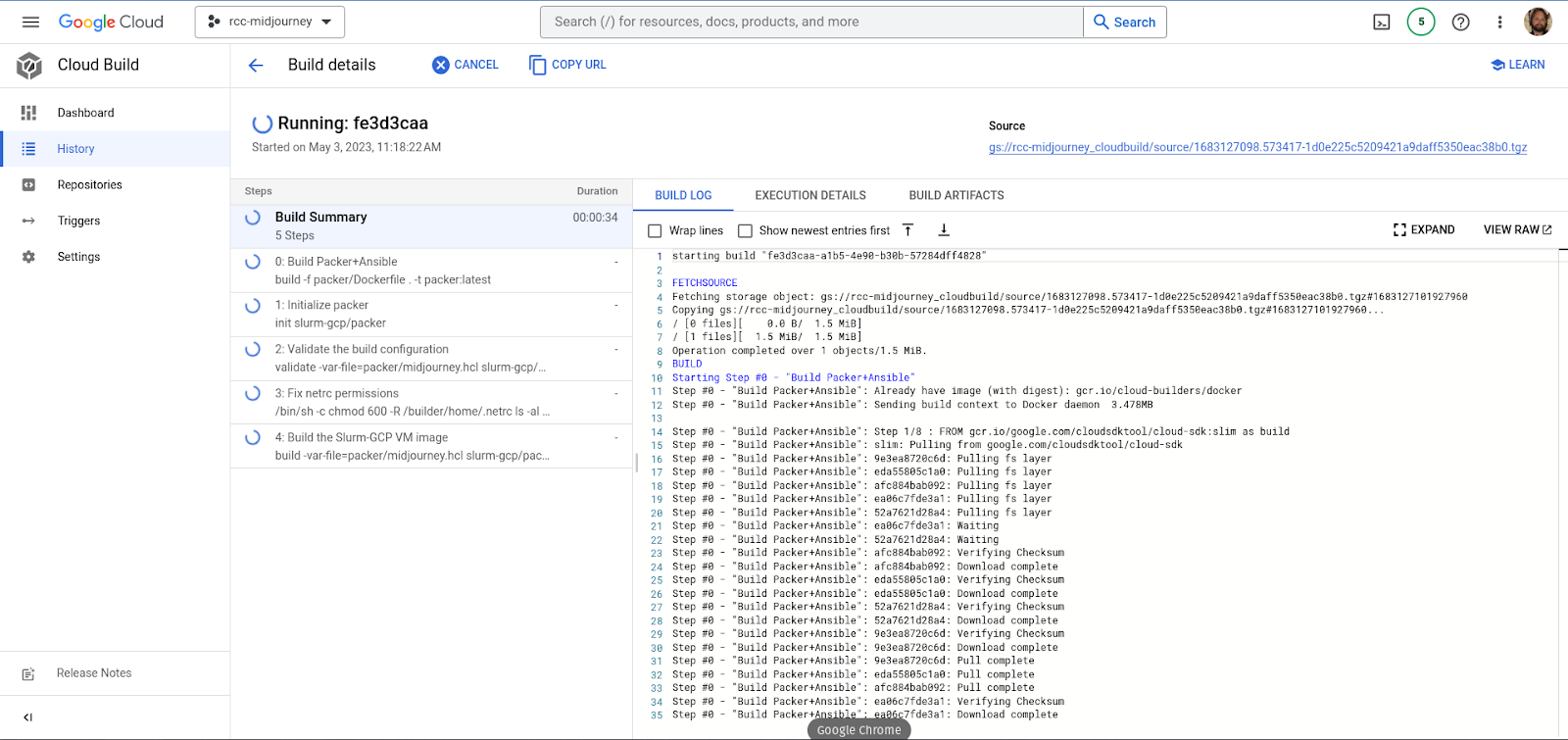
Task: Open the rcc-midjourney project selector dropdown
Action: pos(269,22)
